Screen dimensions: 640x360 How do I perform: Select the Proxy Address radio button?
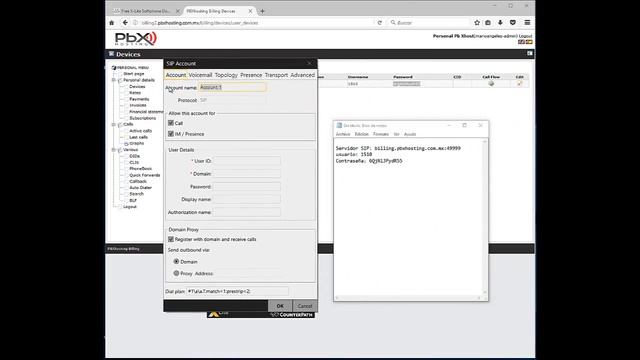(x=176, y=273)
